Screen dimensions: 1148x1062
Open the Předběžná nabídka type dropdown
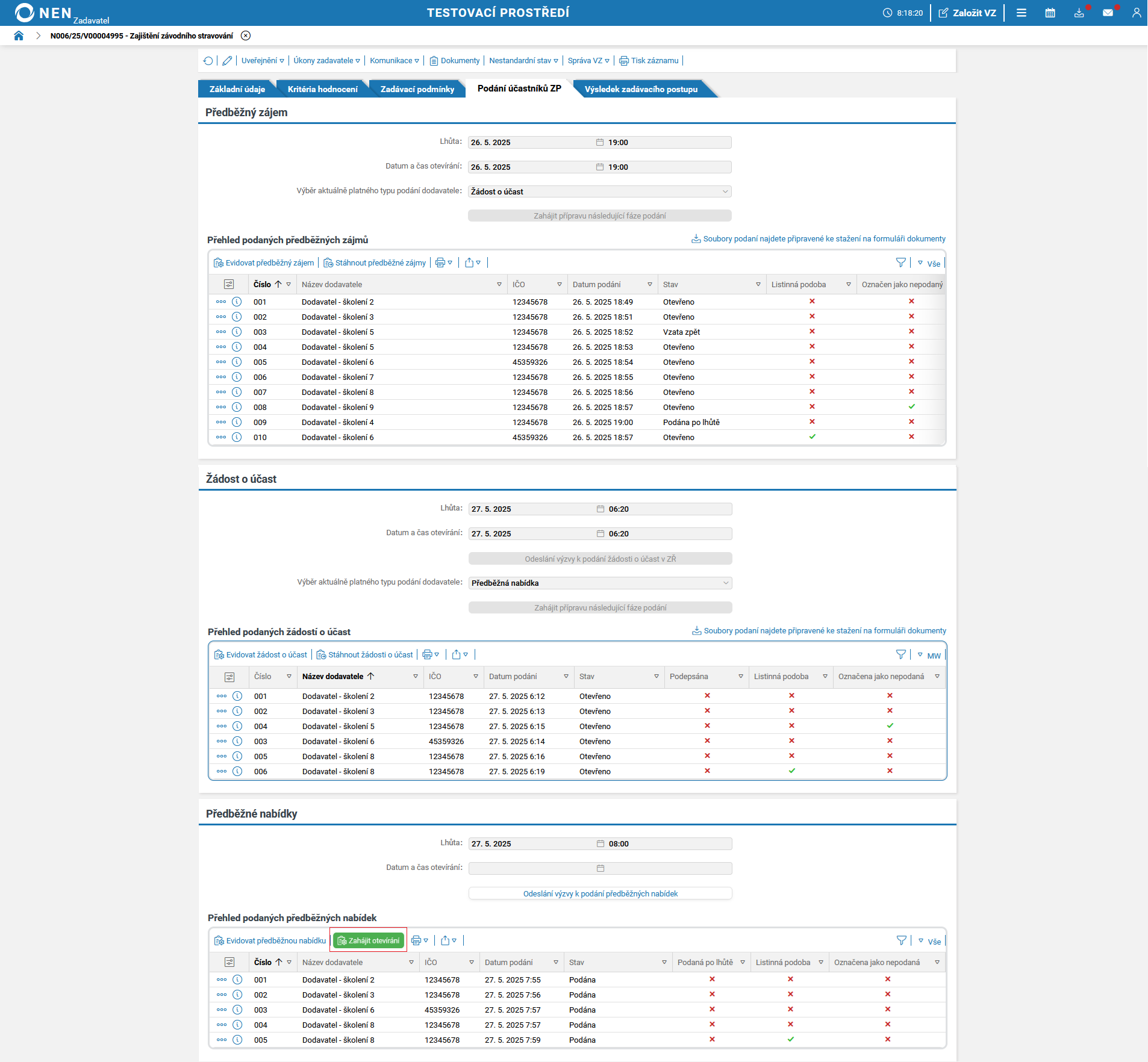(601, 583)
